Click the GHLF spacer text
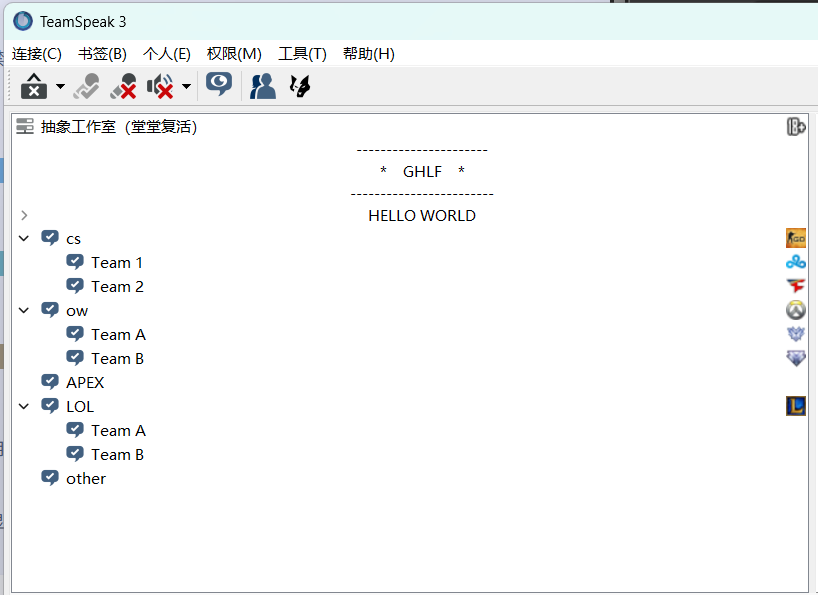The width and height of the screenshot is (818, 595). pyautogui.click(x=423, y=171)
